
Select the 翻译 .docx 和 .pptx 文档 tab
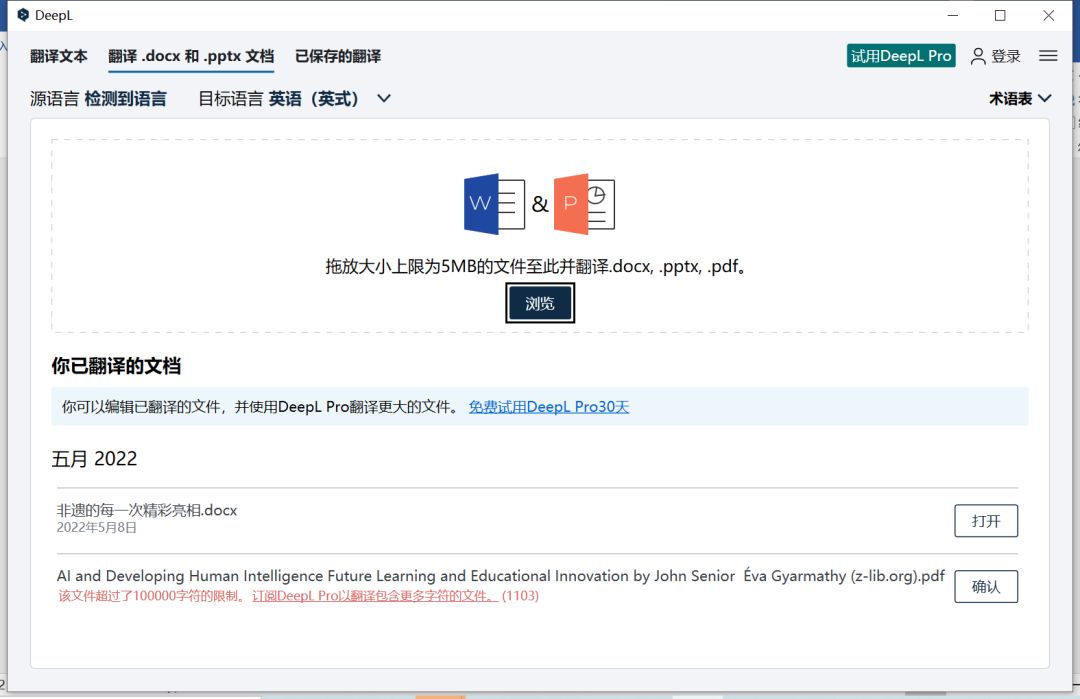[x=190, y=56]
